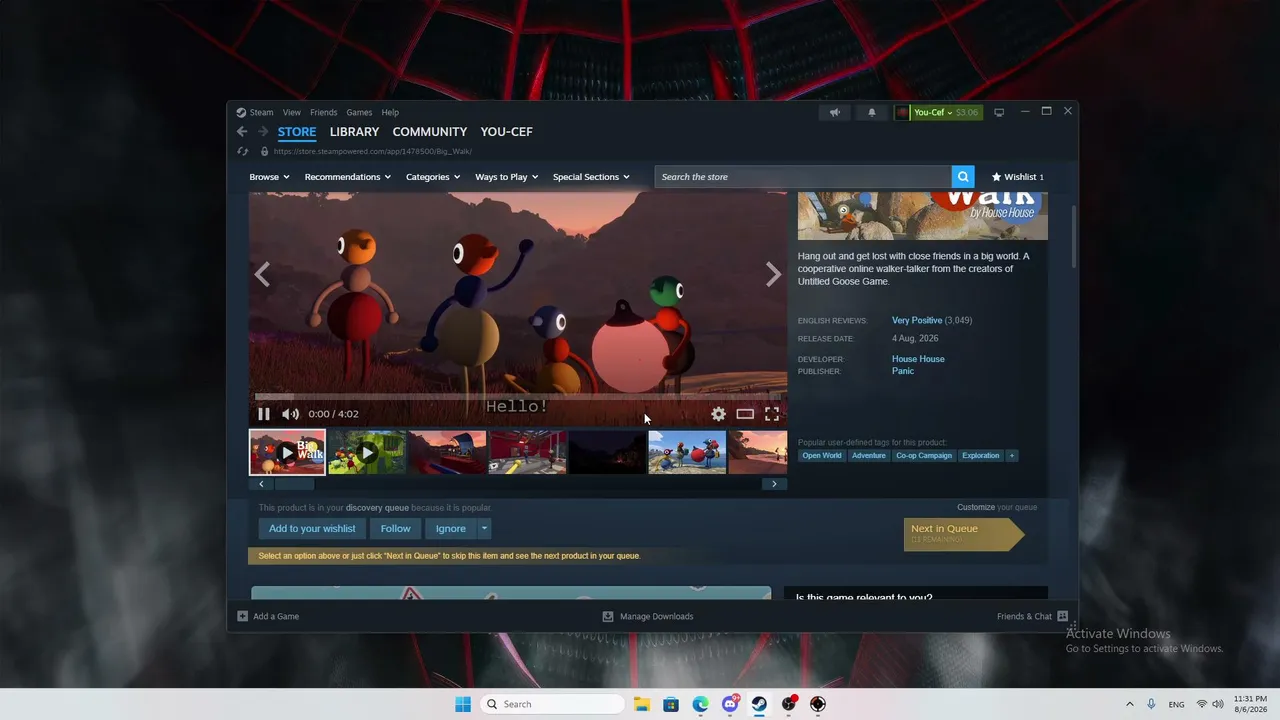Select the Exploration tag
The height and width of the screenshot is (720, 1280).
pos(981,456)
